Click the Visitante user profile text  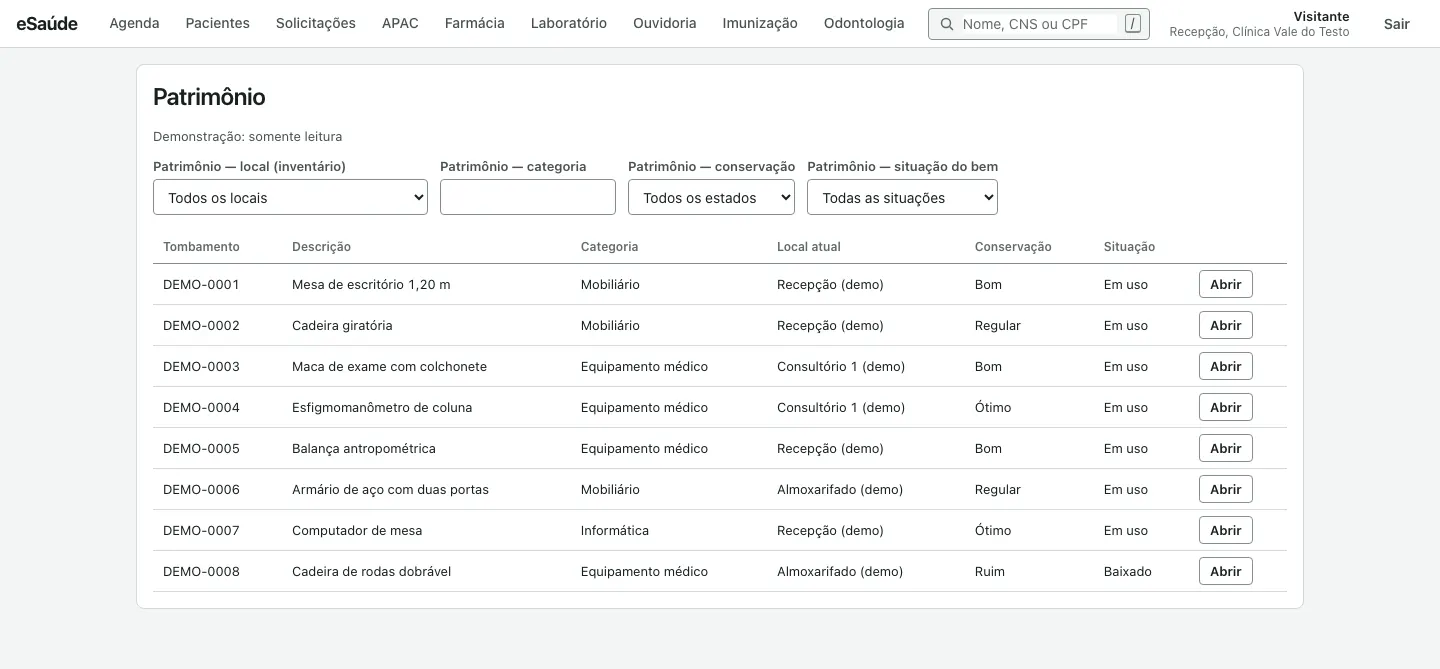(x=1321, y=17)
